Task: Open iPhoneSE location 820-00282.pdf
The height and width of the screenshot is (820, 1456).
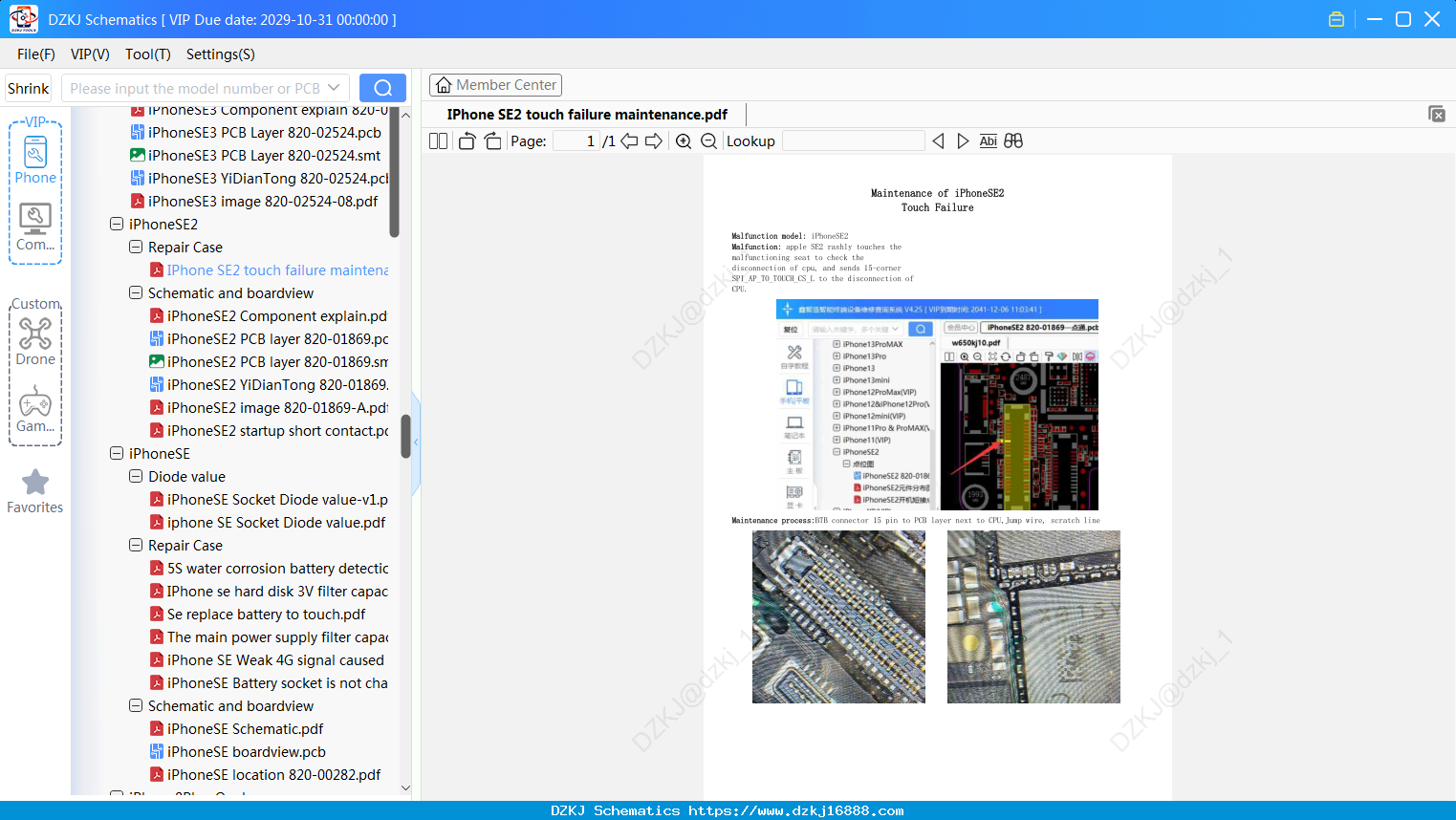Action: click(x=266, y=775)
